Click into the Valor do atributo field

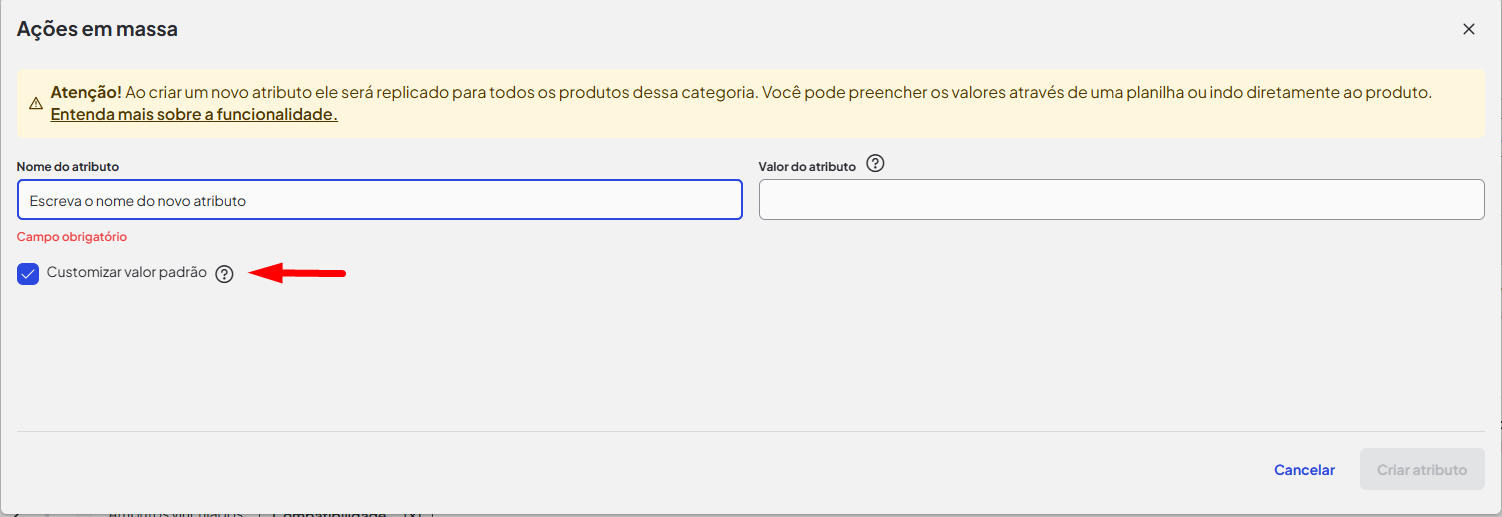tap(1121, 200)
